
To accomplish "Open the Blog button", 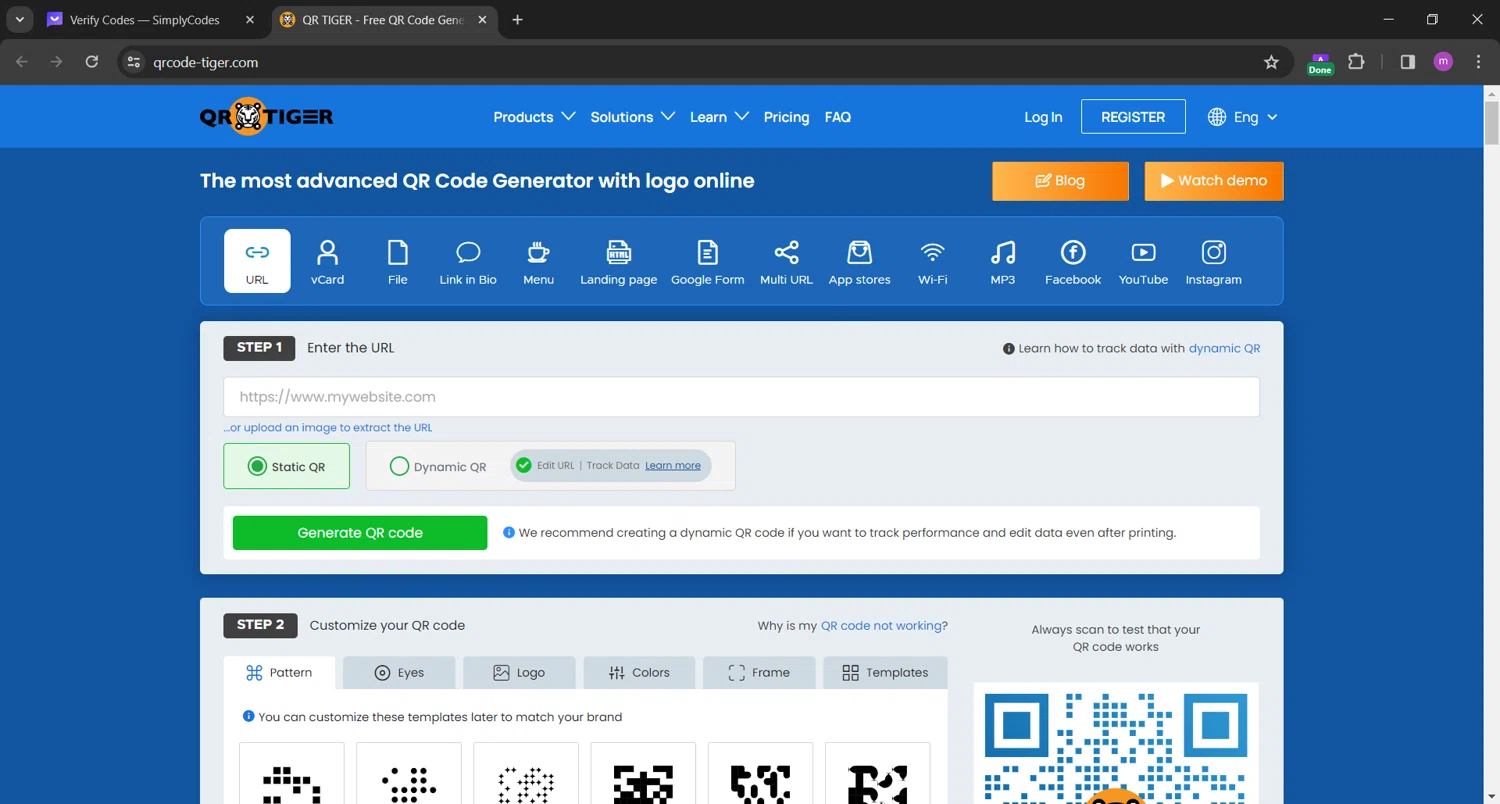I will (x=1060, y=181).
